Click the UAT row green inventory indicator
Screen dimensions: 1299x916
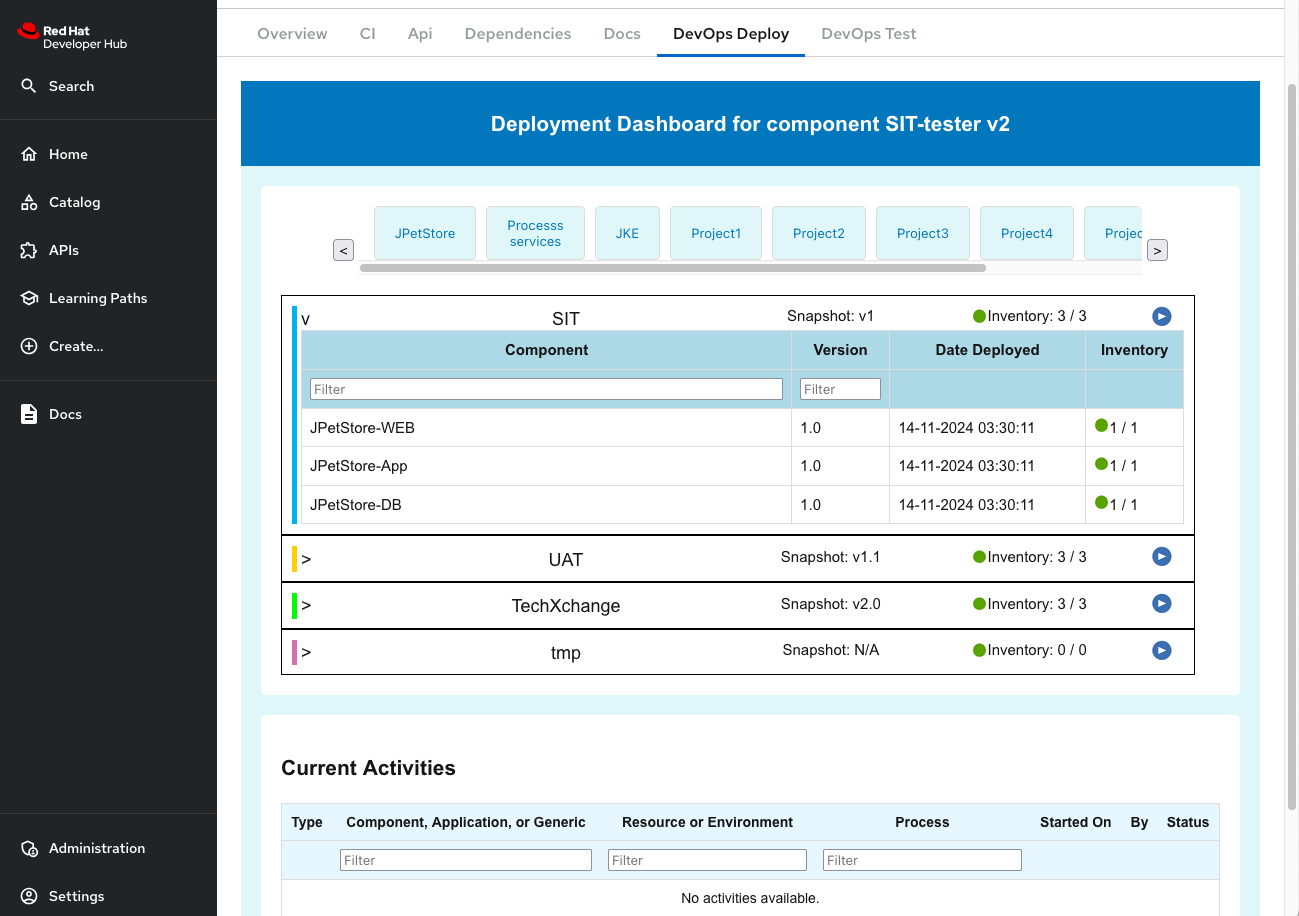click(x=979, y=557)
